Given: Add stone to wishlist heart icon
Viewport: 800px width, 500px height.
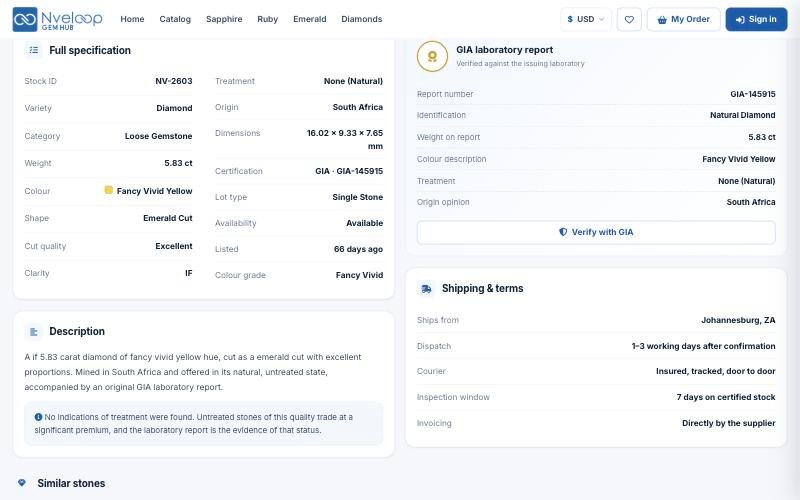Looking at the screenshot, I should [629, 19].
